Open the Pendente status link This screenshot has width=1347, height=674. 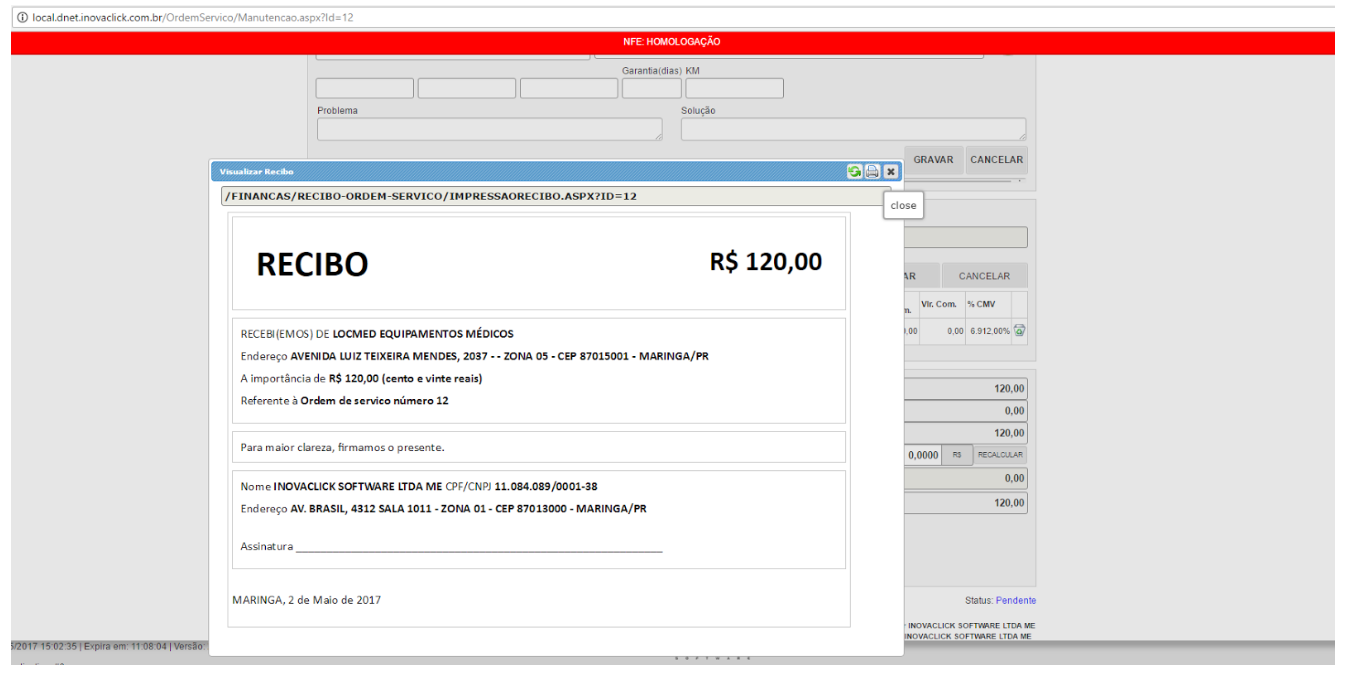click(x=1015, y=600)
